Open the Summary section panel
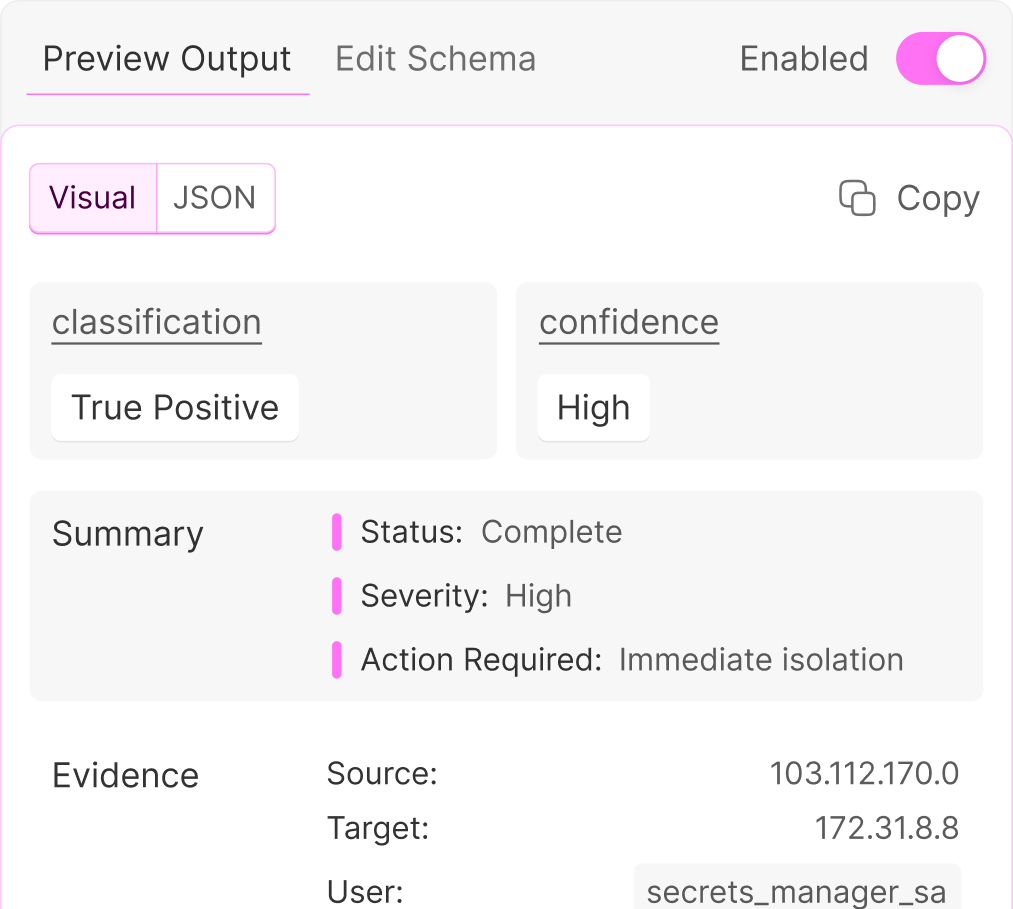 tap(127, 534)
